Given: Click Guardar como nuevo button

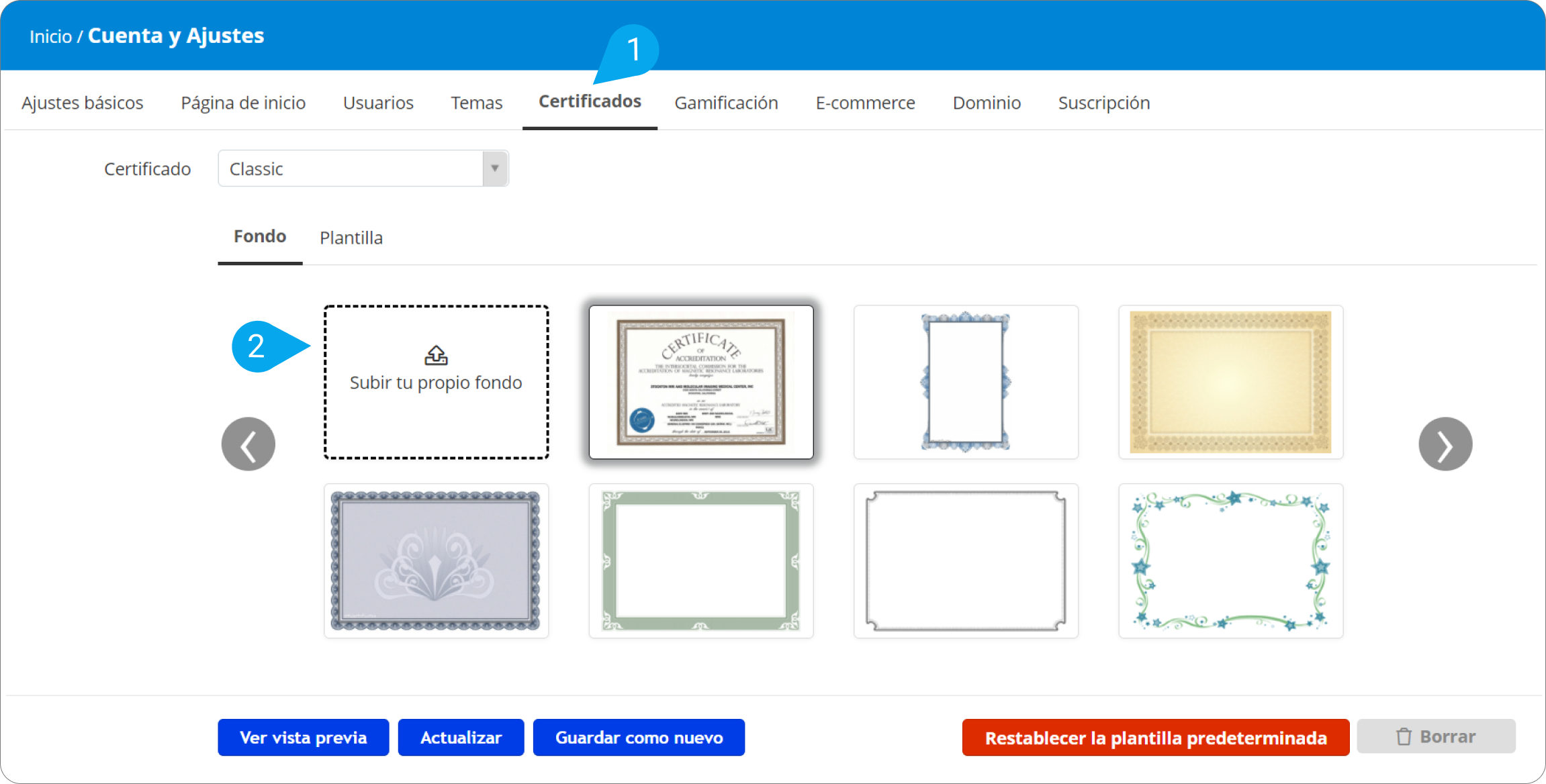Looking at the screenshot, I should click(x=639, y=738).
